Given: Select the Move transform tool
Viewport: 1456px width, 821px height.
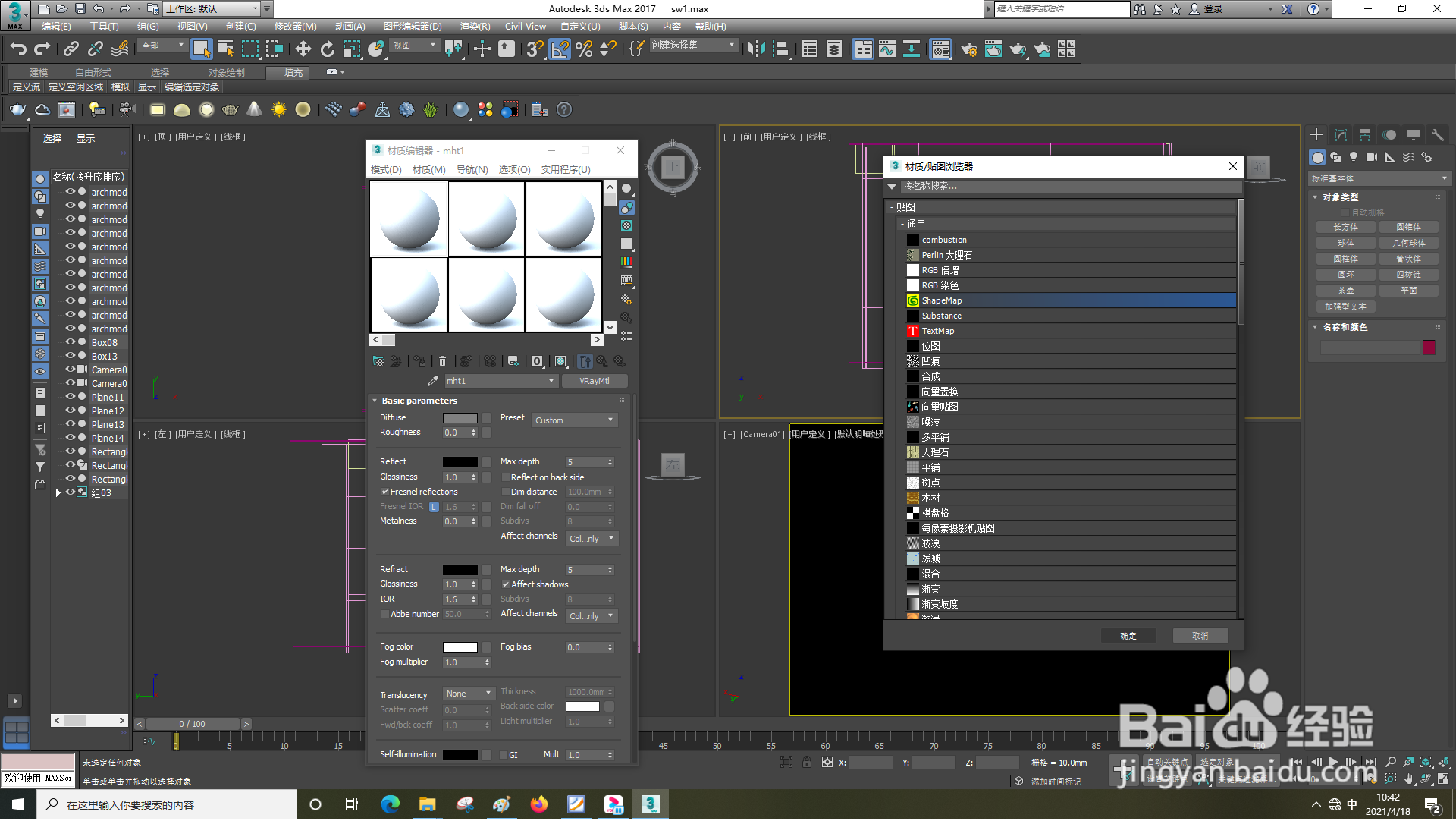Looking at the screenshot, I should [x=303, y=49].
